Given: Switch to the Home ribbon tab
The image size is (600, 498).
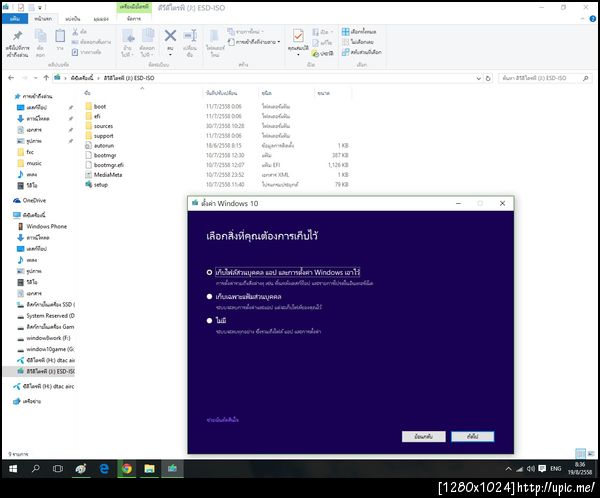Looking at the screenshot, I should tap(43, 18).
